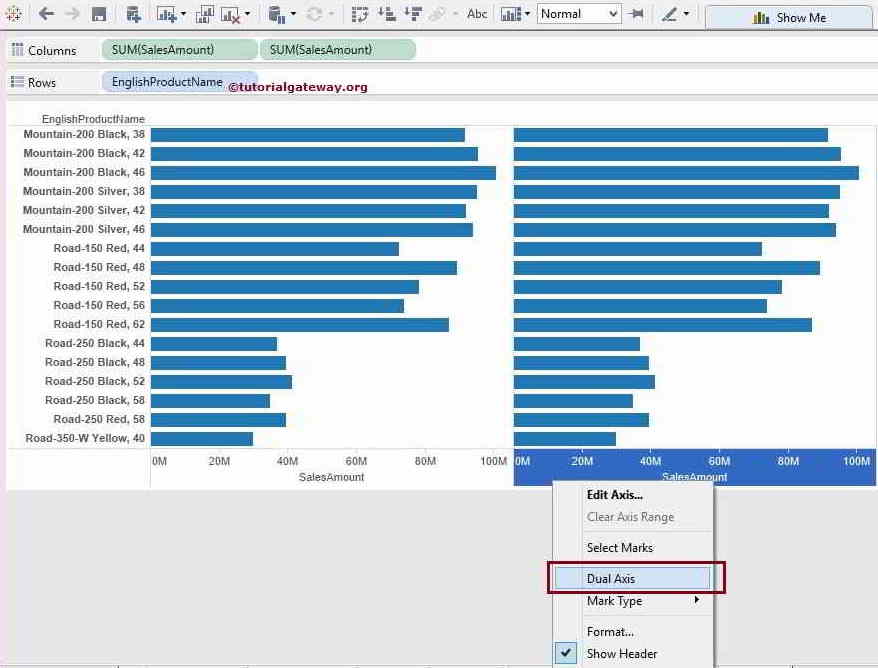Click the Columns shelf grid icon
This screenshot has width=878, height=668.
[x=17, y=49]
